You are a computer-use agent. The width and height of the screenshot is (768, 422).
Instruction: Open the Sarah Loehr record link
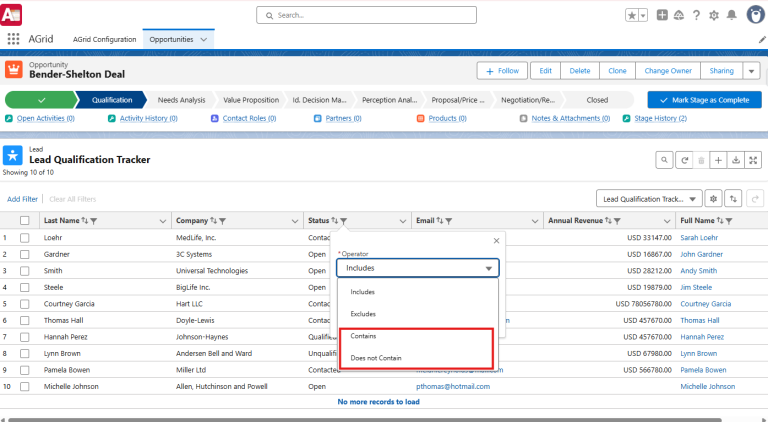click(x=699, y=237)
